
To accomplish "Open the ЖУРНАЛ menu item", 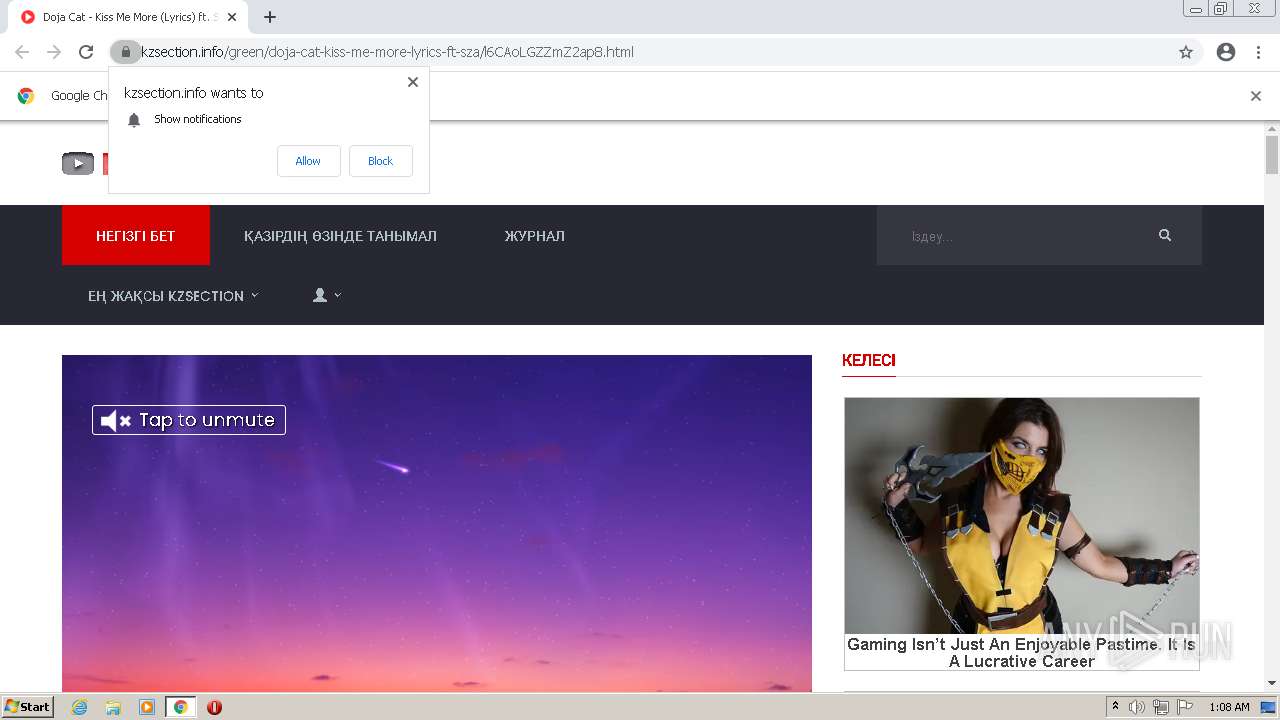I will point(534,236).
